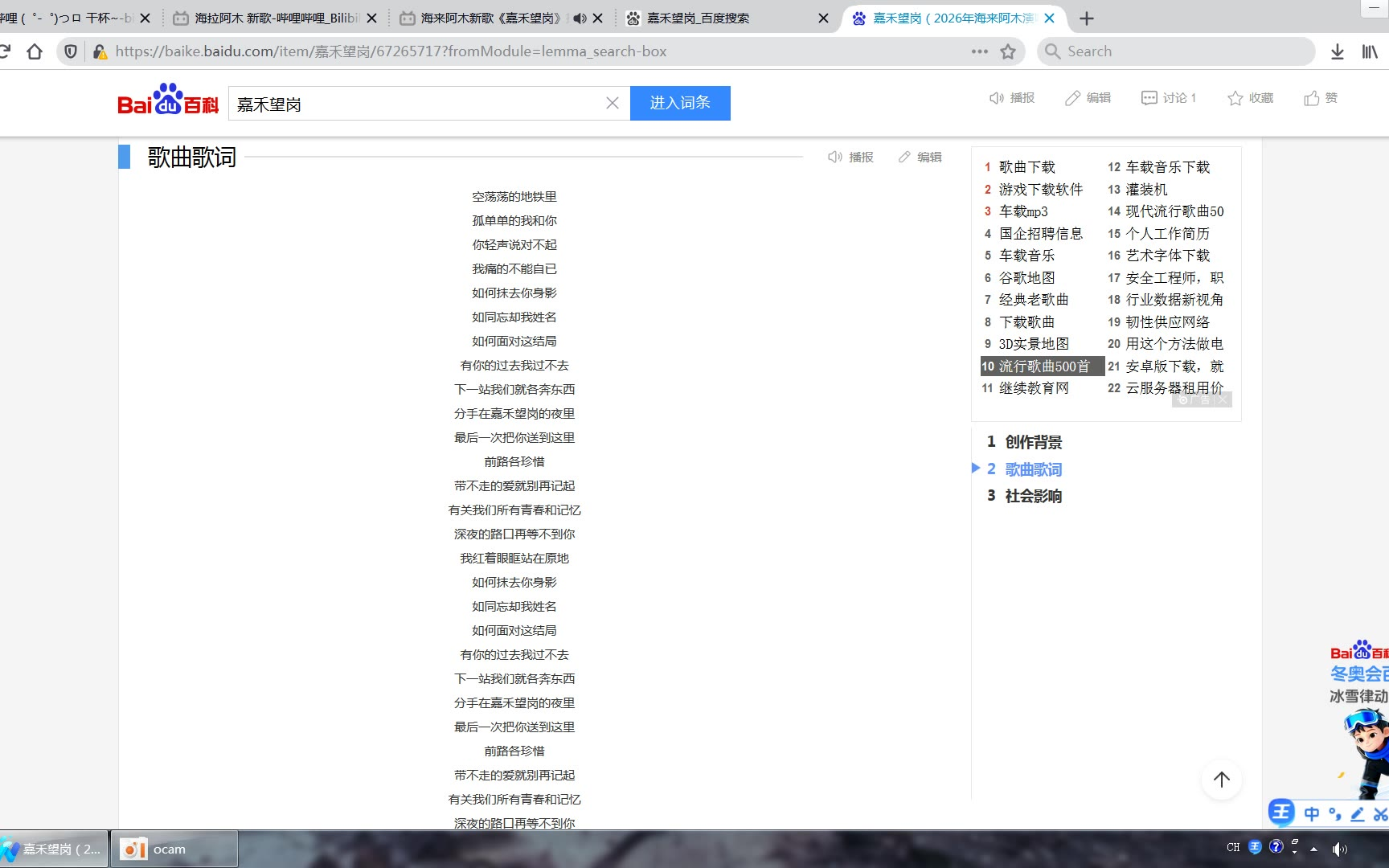
Task: Open the downloads arrow icon
Action: pos(1337,51)
